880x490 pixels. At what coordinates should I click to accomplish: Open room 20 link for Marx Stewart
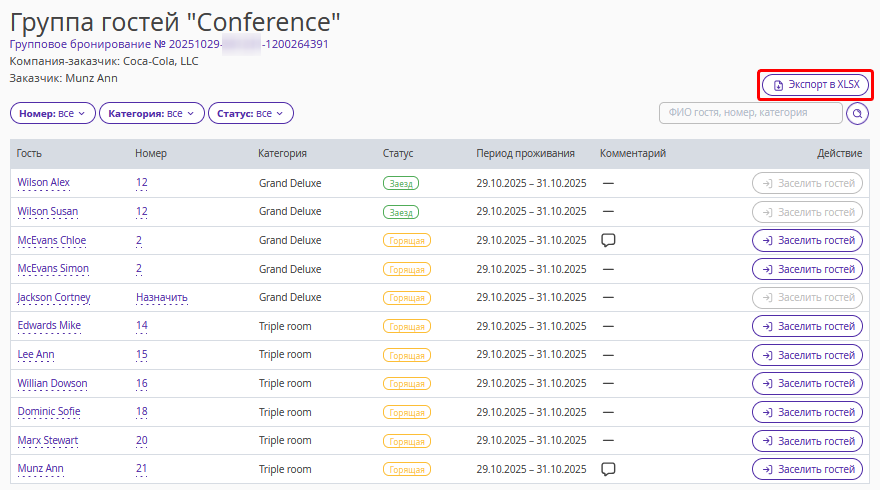(142, 441)
